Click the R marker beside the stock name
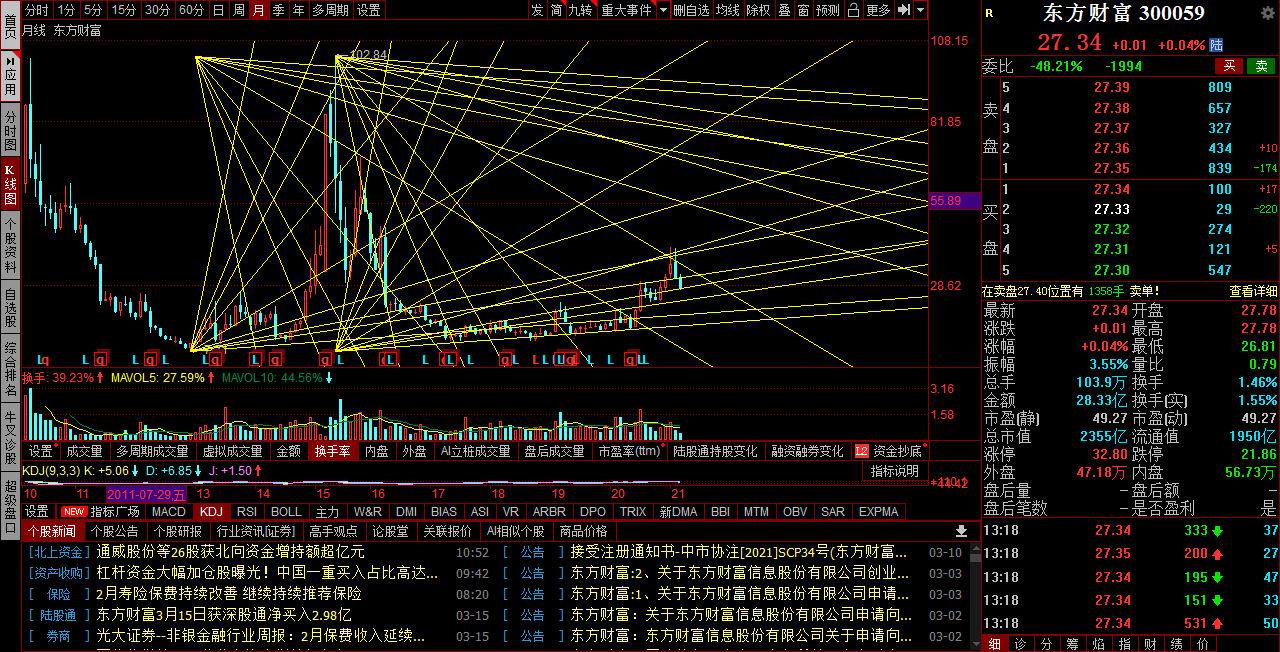 989,13
